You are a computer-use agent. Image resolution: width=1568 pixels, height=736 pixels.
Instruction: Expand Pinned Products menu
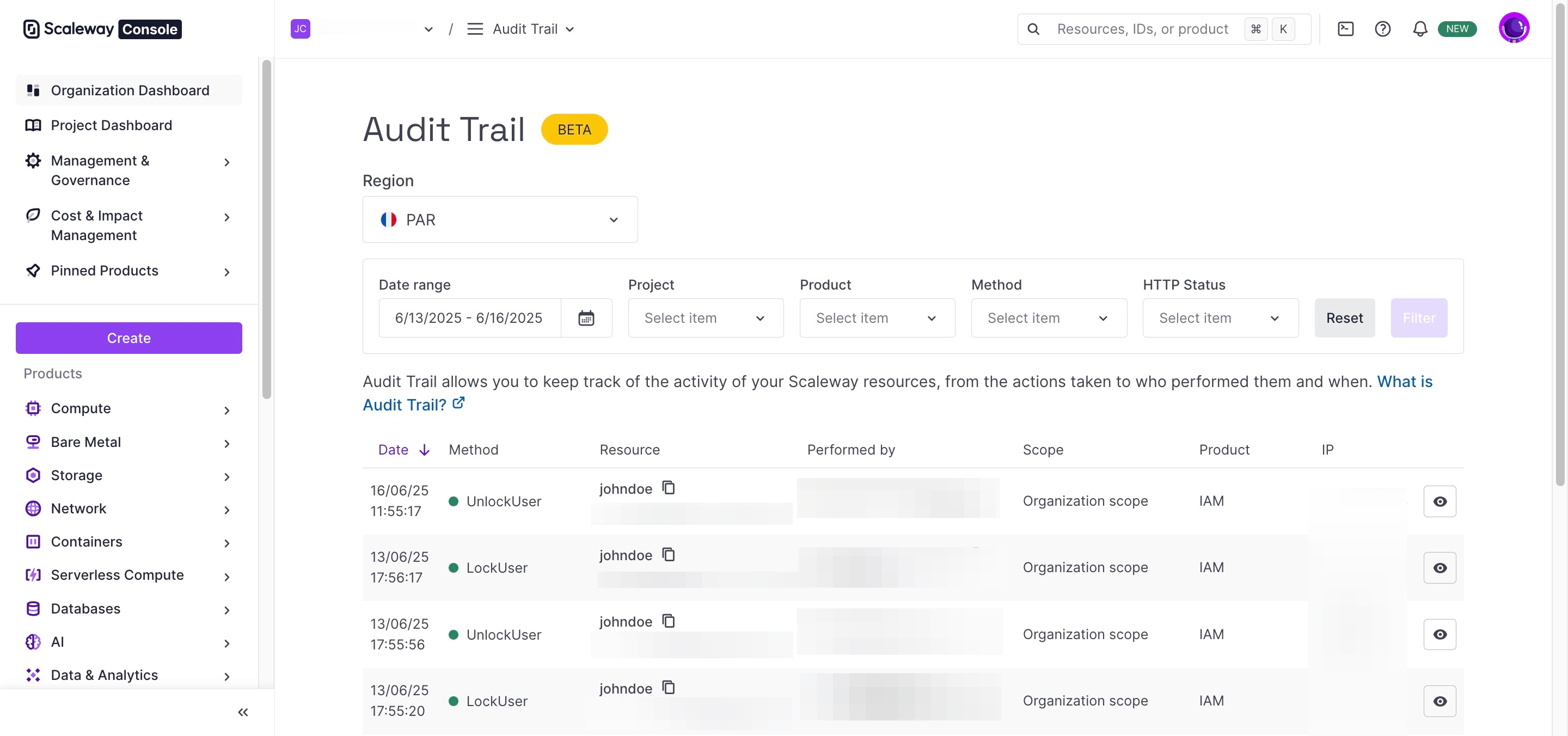tap(129, 271)
